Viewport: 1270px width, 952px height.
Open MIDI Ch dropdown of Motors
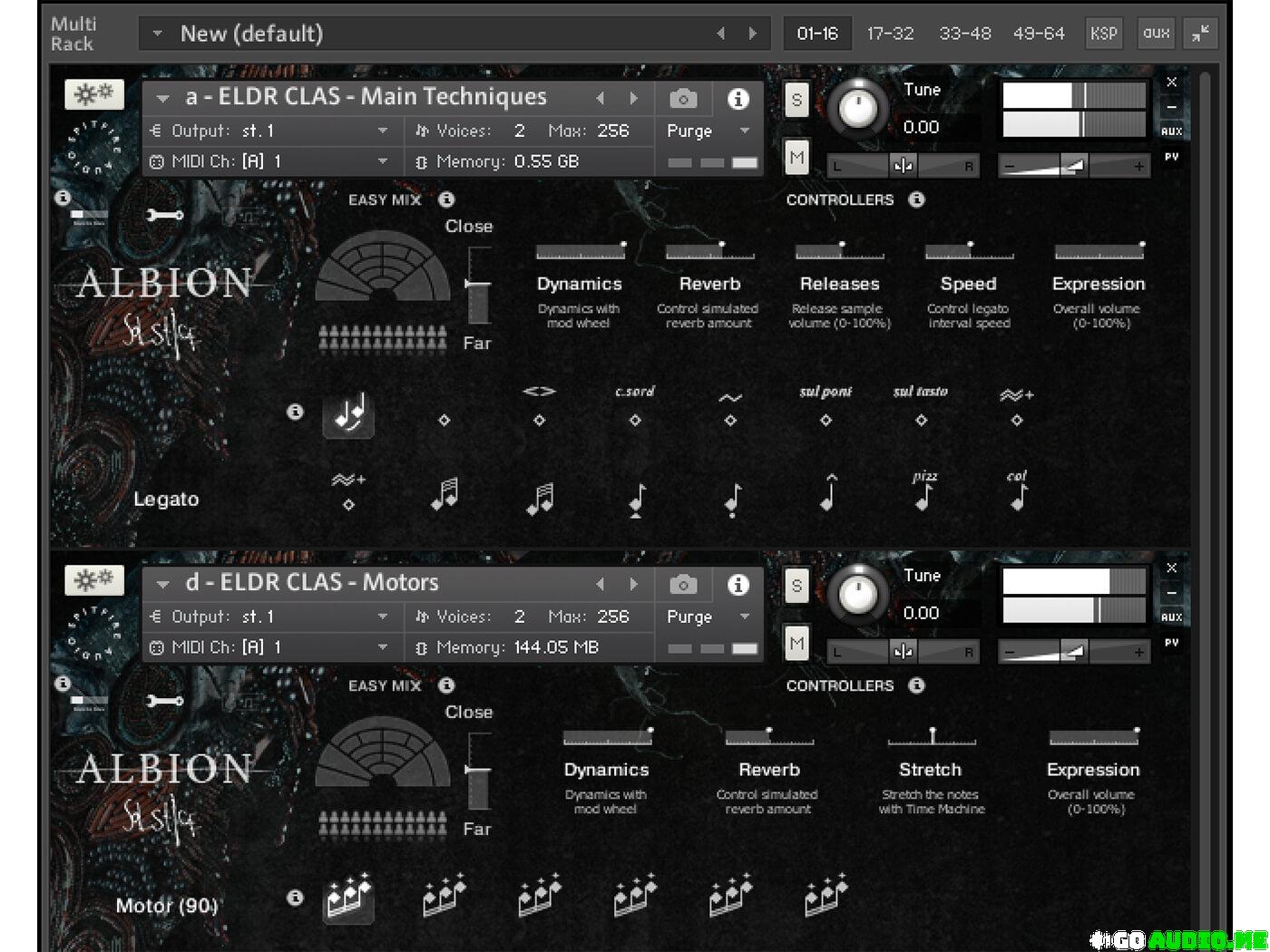pos(383,647)
